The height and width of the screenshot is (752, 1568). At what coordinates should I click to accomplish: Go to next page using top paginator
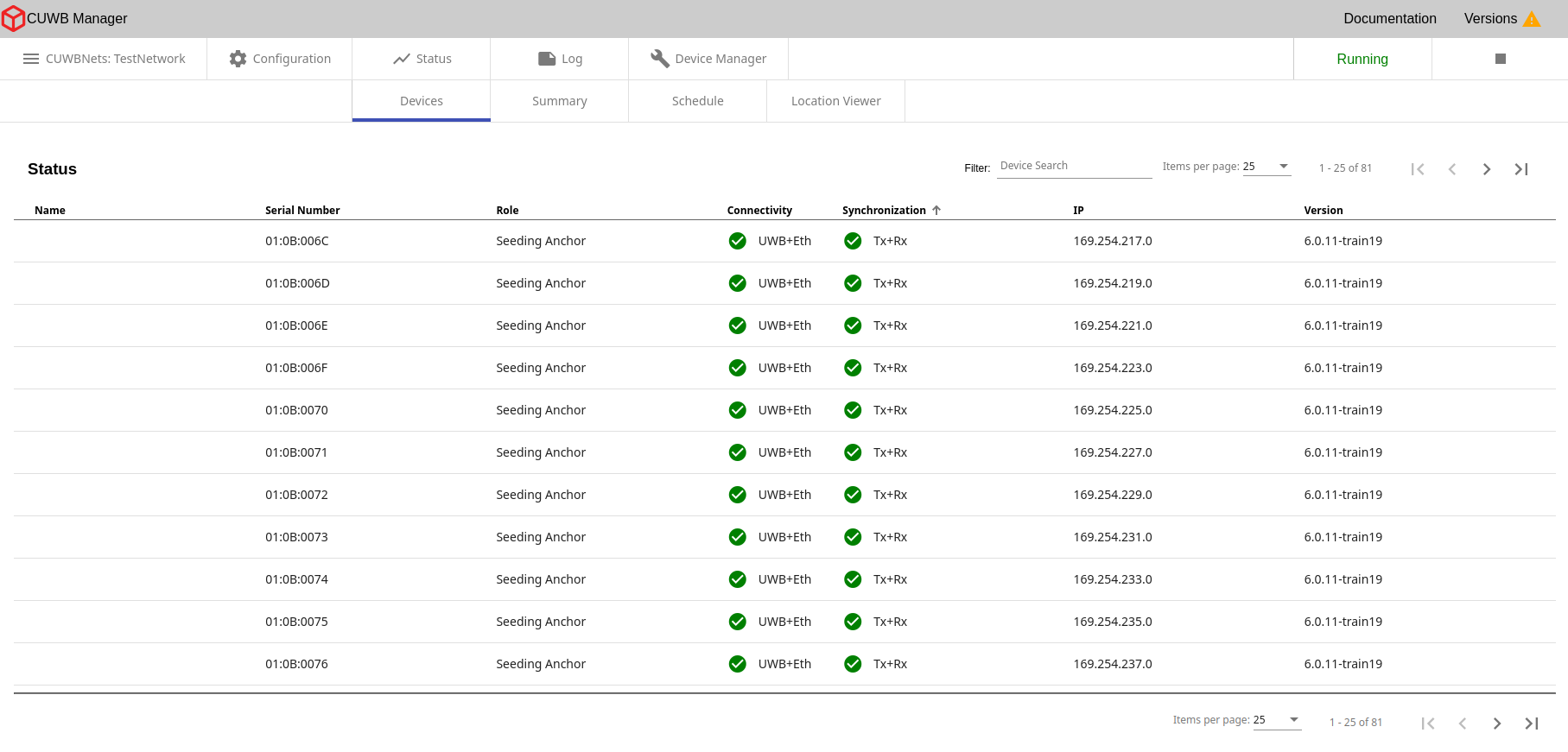point(1486,169)
